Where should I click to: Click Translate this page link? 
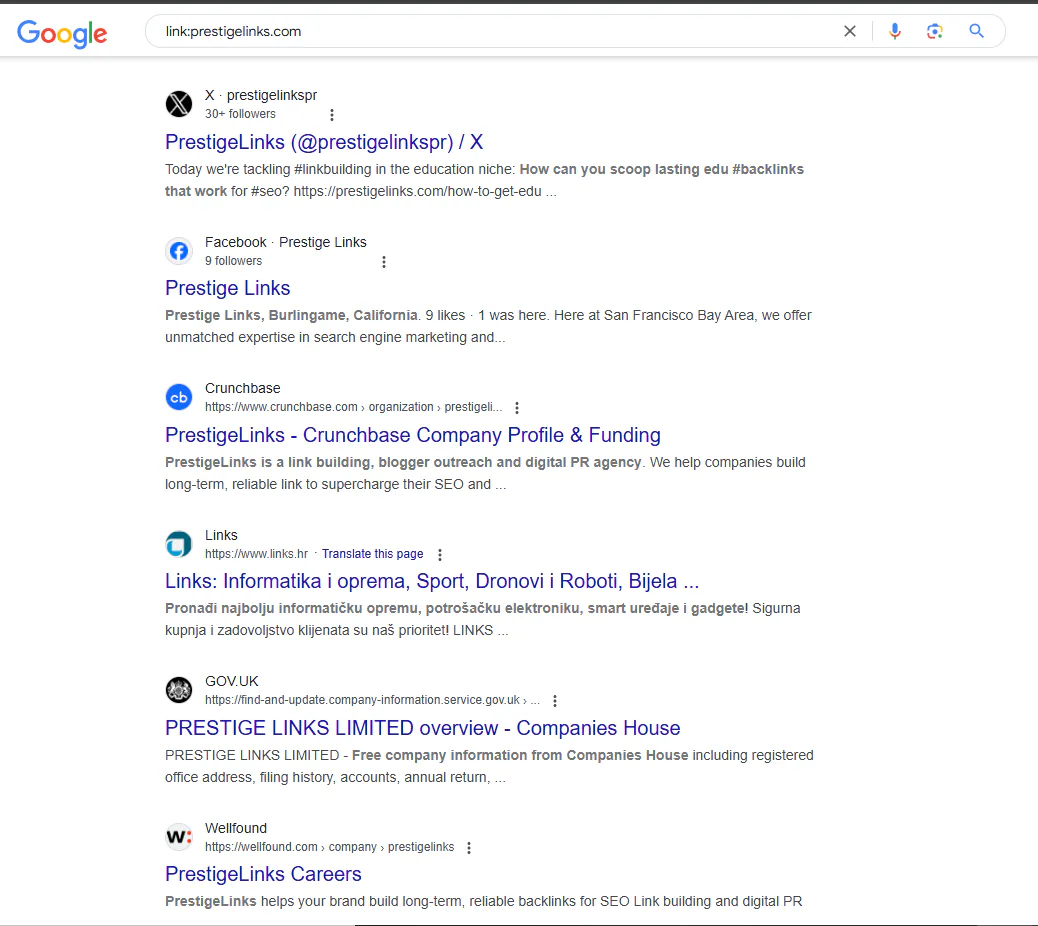click(373, 554)
